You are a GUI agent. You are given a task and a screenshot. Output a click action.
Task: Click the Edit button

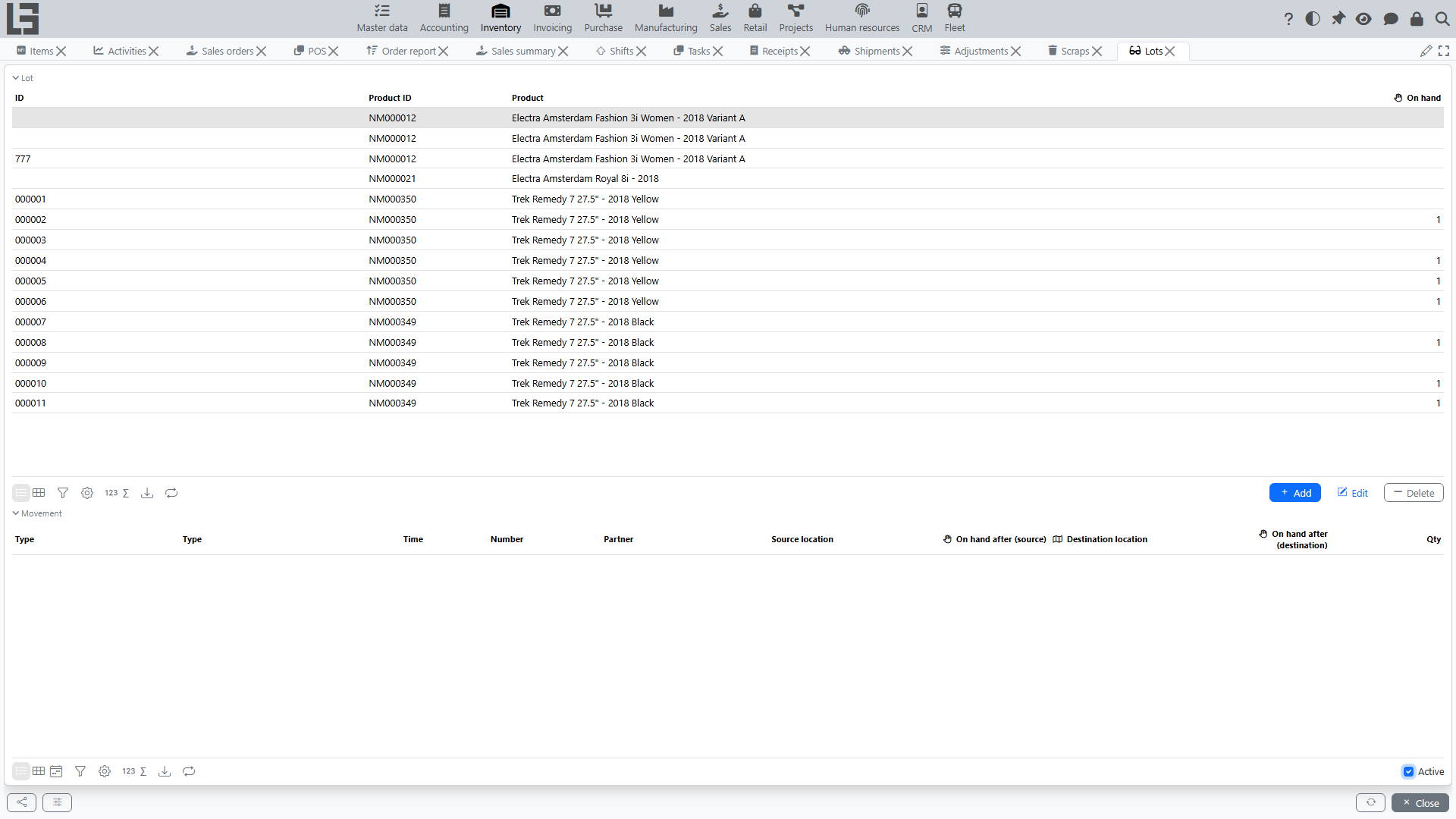click(1353, 493)
